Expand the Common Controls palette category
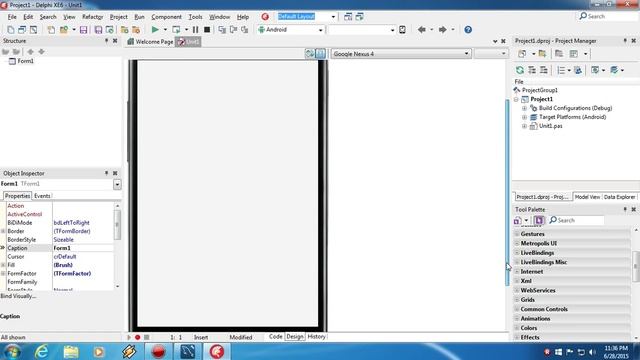The width and height of the screenshot is (640, 360). point(517,309)
